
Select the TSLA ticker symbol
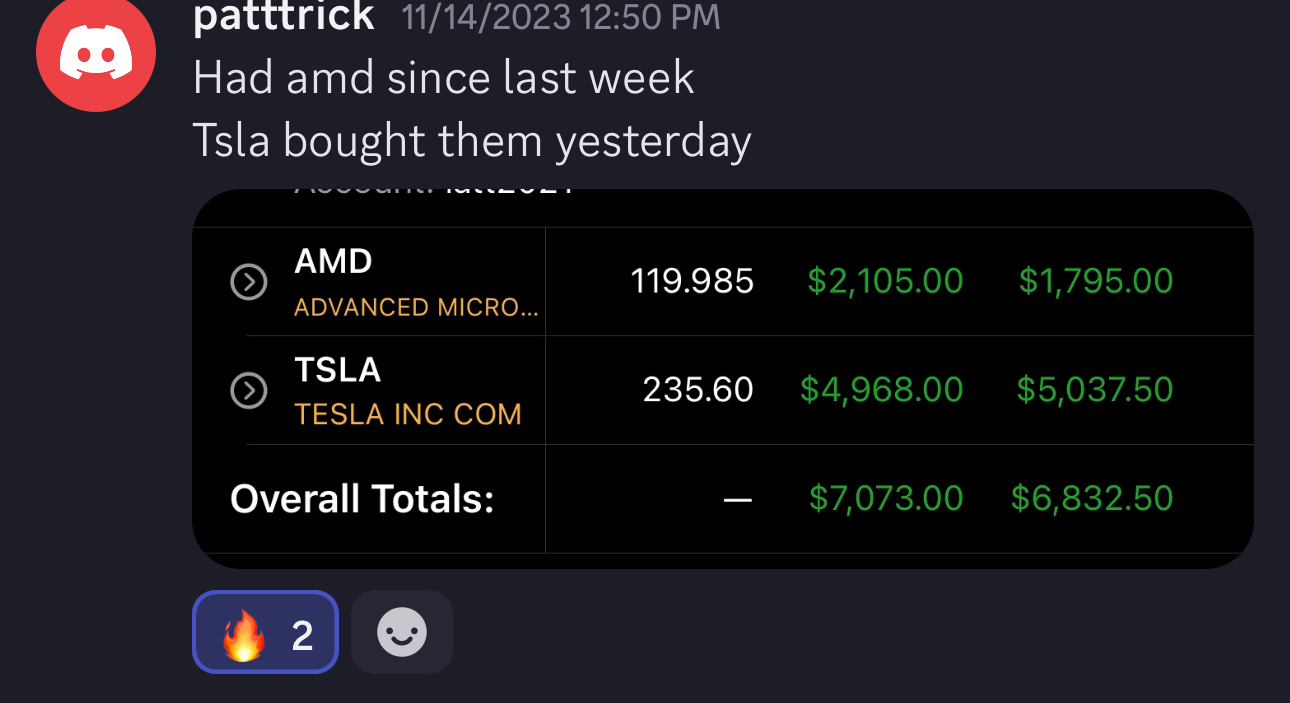337,370
